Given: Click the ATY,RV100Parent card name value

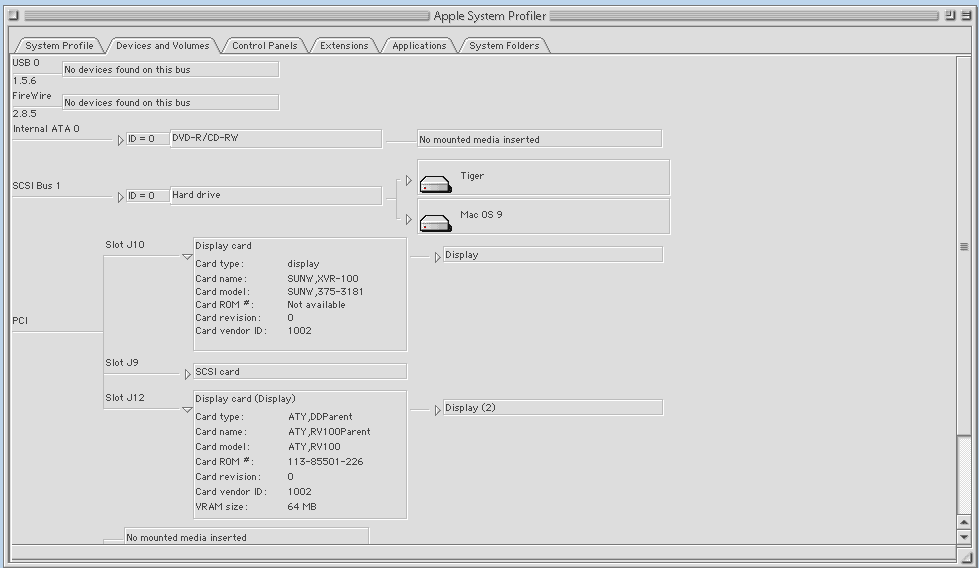Looking at the screenshot, I should coord(329,432).
